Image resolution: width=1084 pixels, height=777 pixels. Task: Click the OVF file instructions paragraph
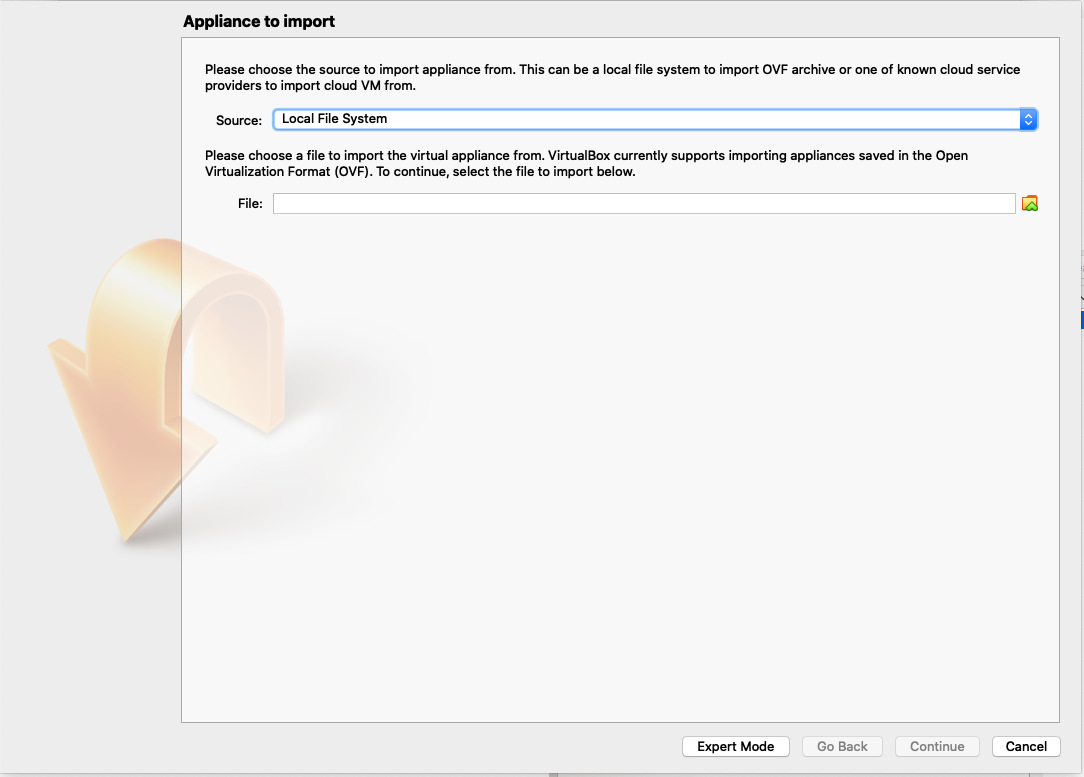point(586,163)
